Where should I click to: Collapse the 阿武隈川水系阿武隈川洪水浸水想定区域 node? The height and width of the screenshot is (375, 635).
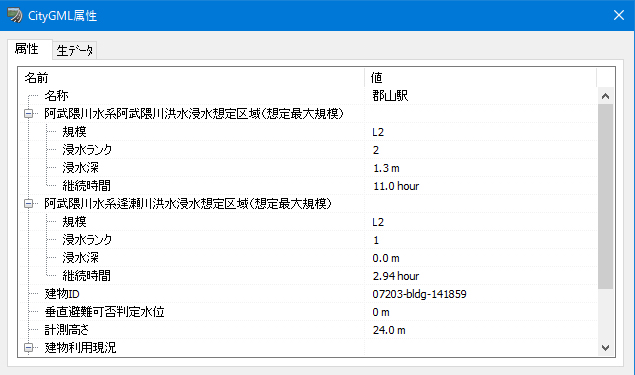[28, 114]
